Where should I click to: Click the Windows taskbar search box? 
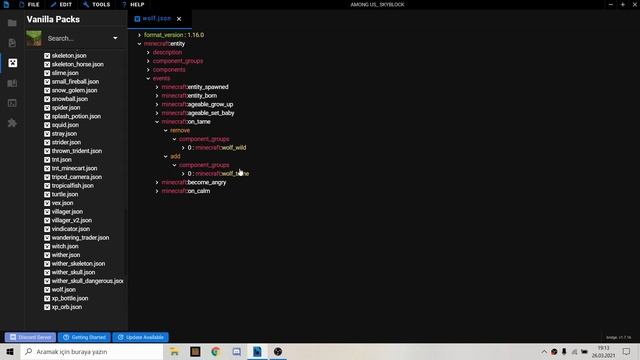(92, 351)
